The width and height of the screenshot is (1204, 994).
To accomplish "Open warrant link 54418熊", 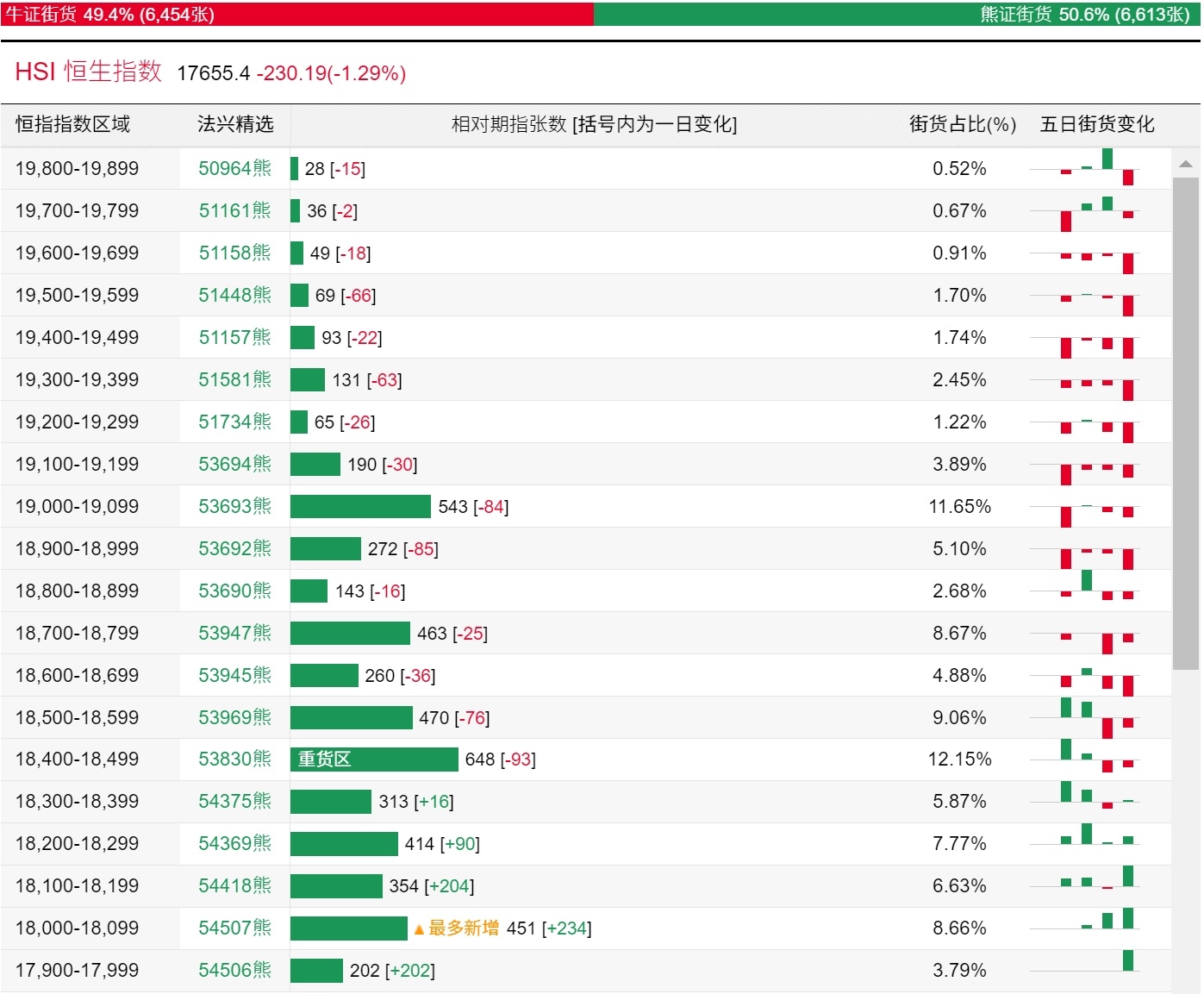I will [234, 886].
